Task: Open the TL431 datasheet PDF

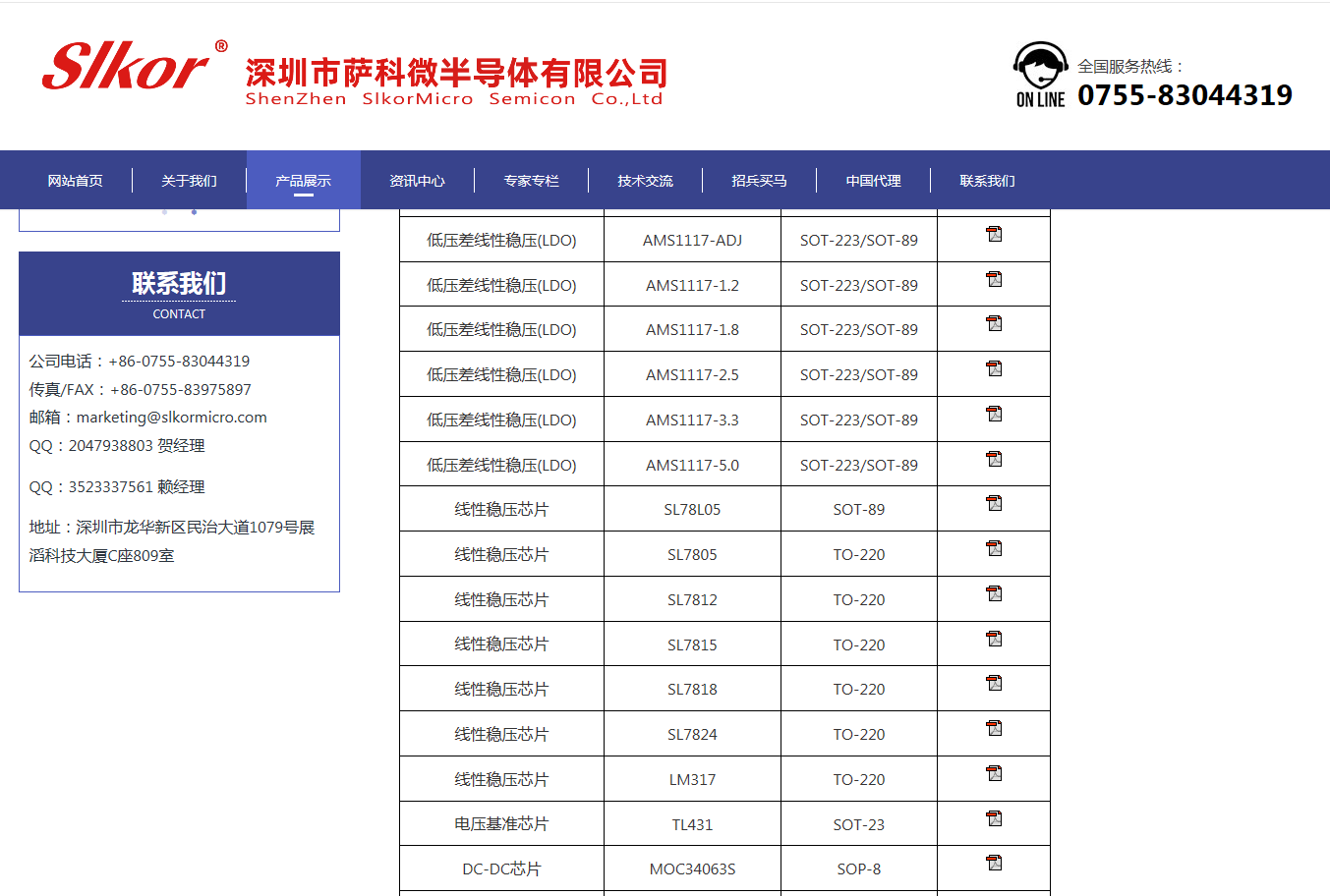Action: (995, 817)
